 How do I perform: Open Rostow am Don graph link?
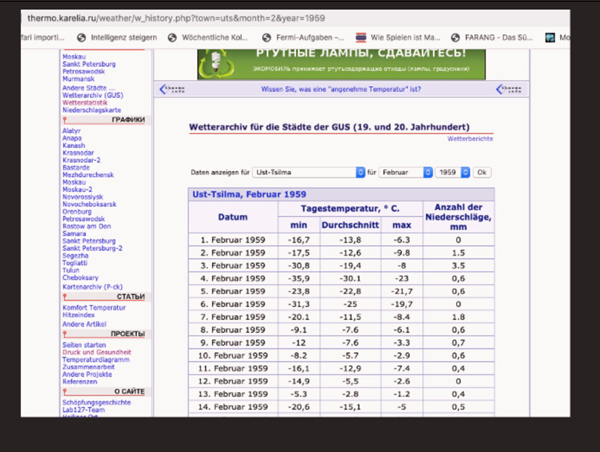(86, 226)
